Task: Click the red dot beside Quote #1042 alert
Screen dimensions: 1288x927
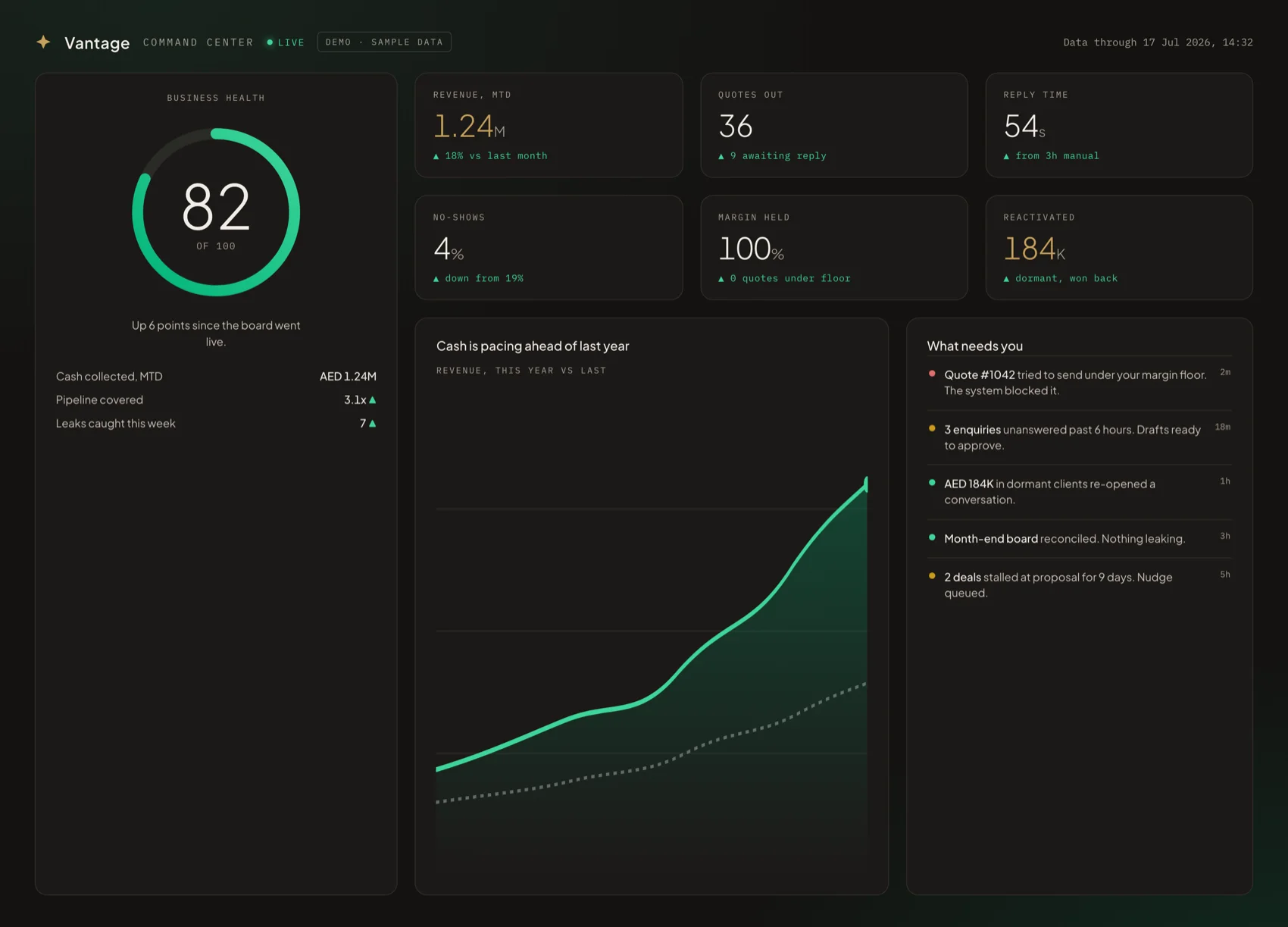Action: point(932,374)
